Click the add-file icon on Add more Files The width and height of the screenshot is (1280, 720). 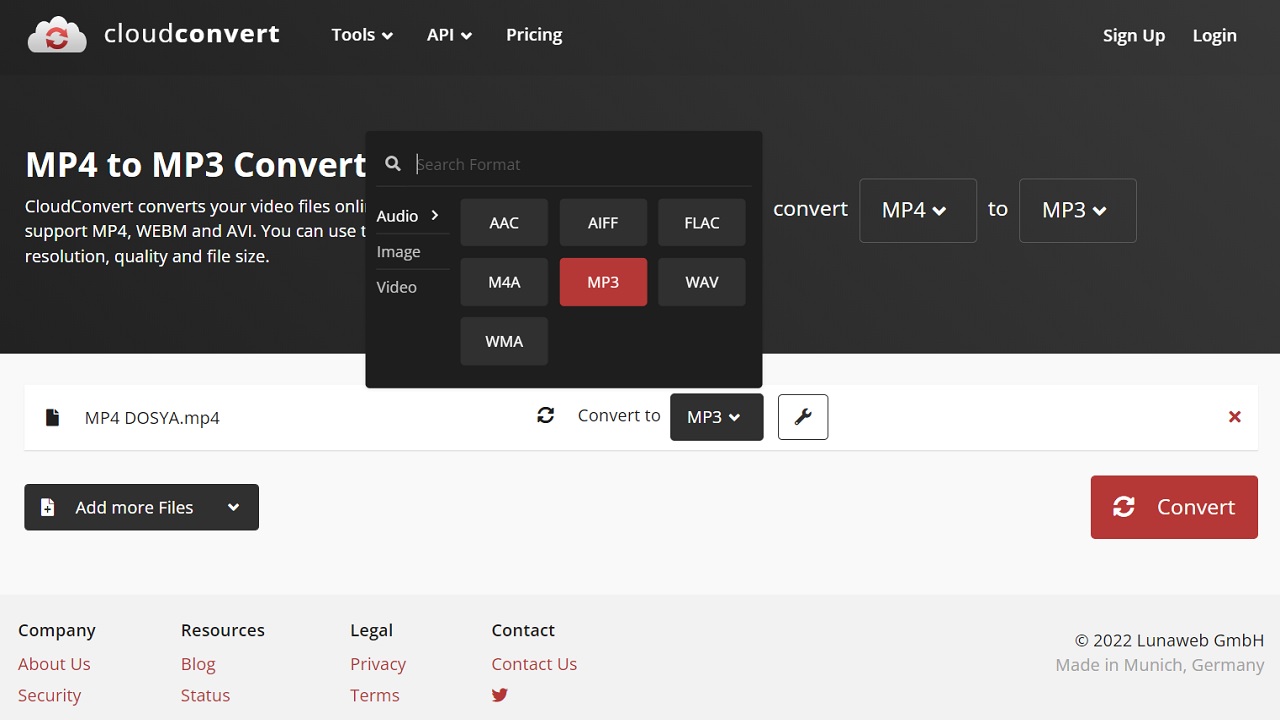pos(47,507)
